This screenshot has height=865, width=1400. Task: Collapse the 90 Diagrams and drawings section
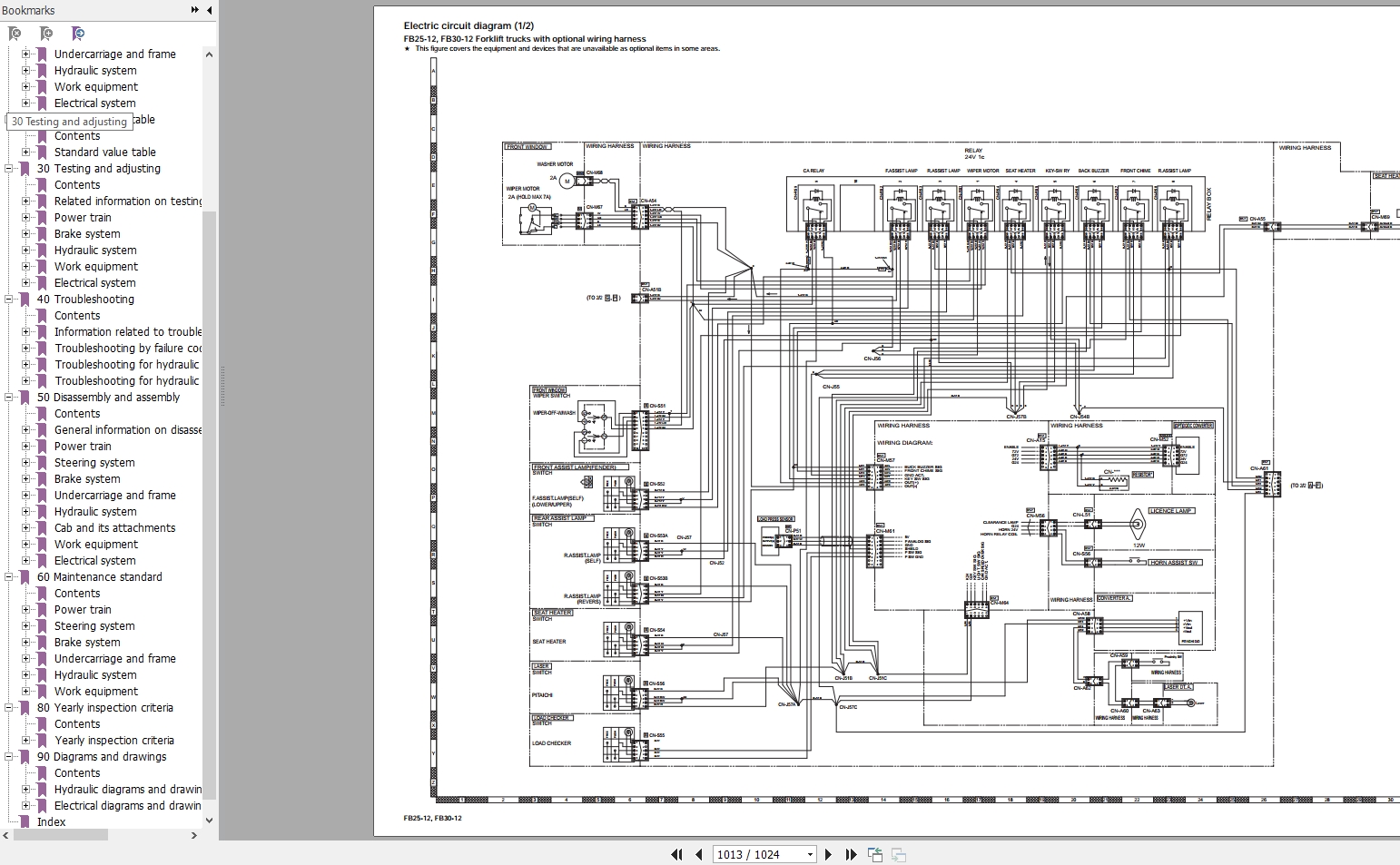tap(9, 757)
